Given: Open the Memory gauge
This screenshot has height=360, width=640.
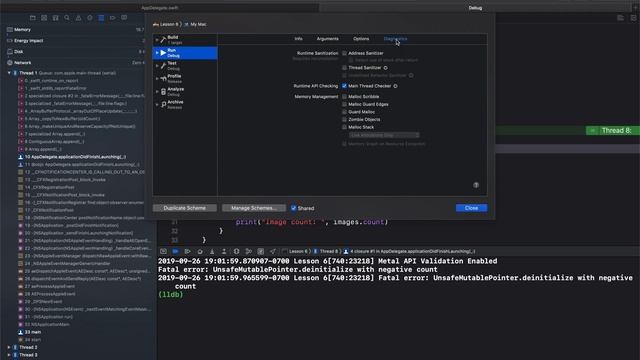Looking at the screenshot, I should pyautogui.click(x=76, y=29).
